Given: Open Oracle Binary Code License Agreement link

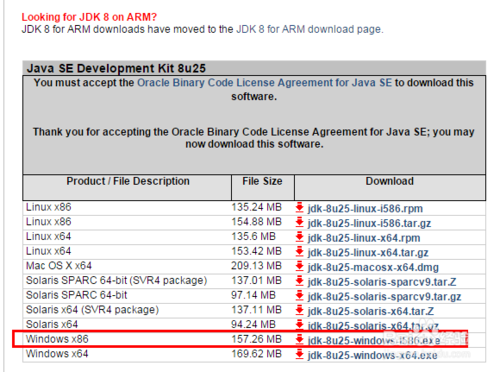Looking at the screenshot, I should click(264, 83).
